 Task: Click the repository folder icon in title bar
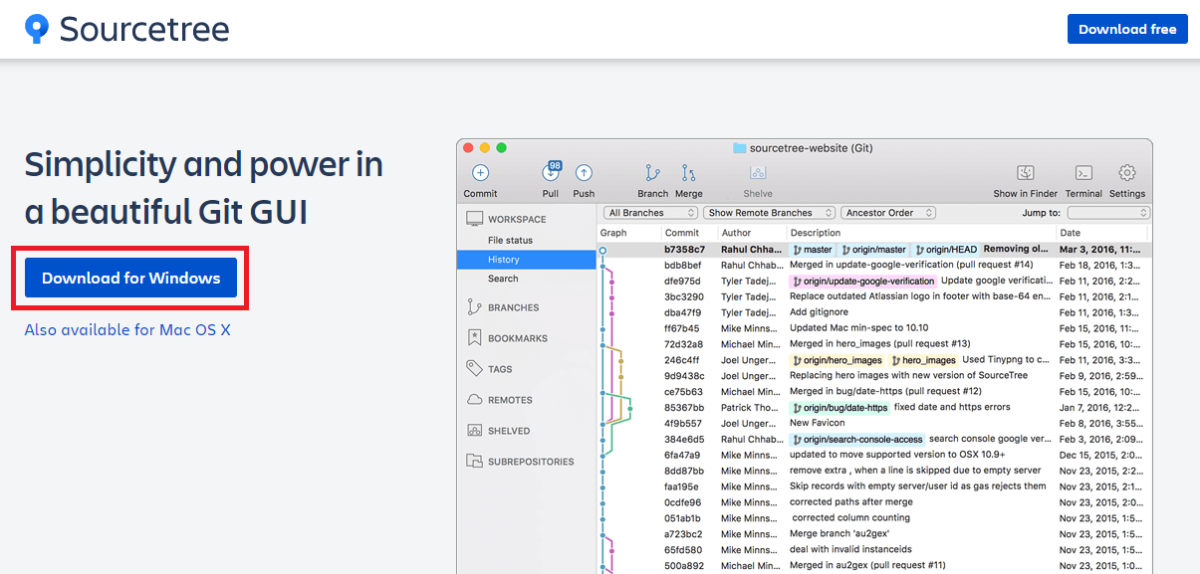coord(740,148)
